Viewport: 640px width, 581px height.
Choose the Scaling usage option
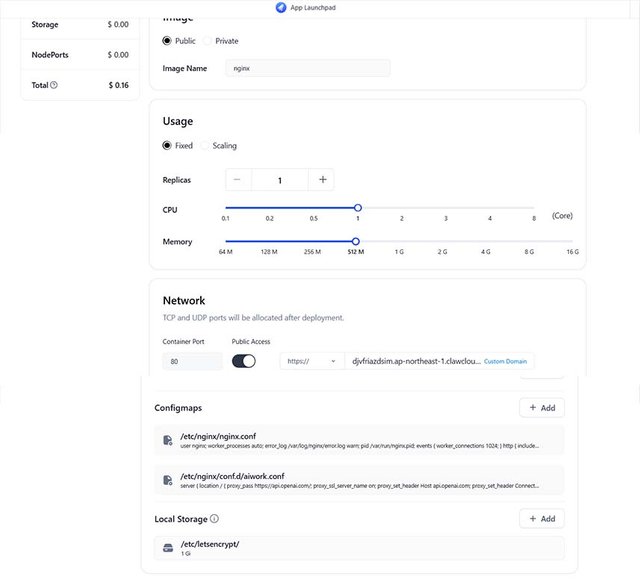205,146
